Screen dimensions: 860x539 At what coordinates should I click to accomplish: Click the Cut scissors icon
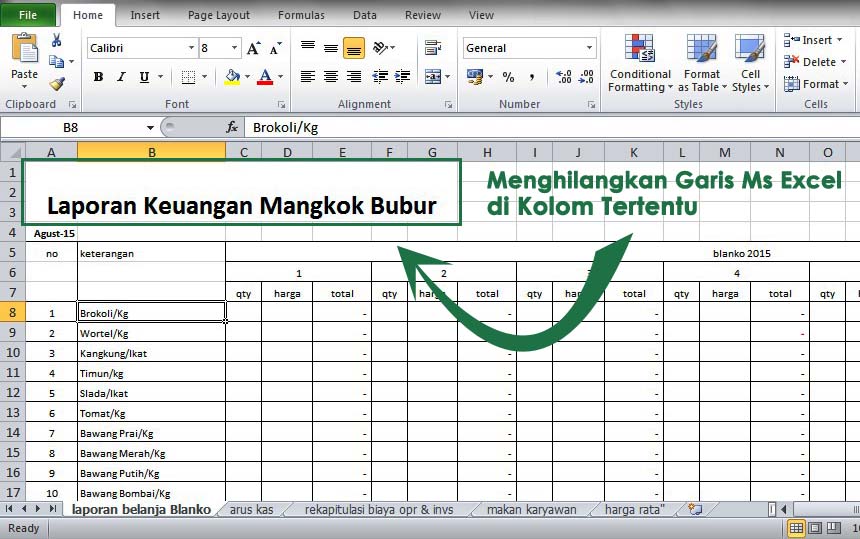tap(56, 40)
